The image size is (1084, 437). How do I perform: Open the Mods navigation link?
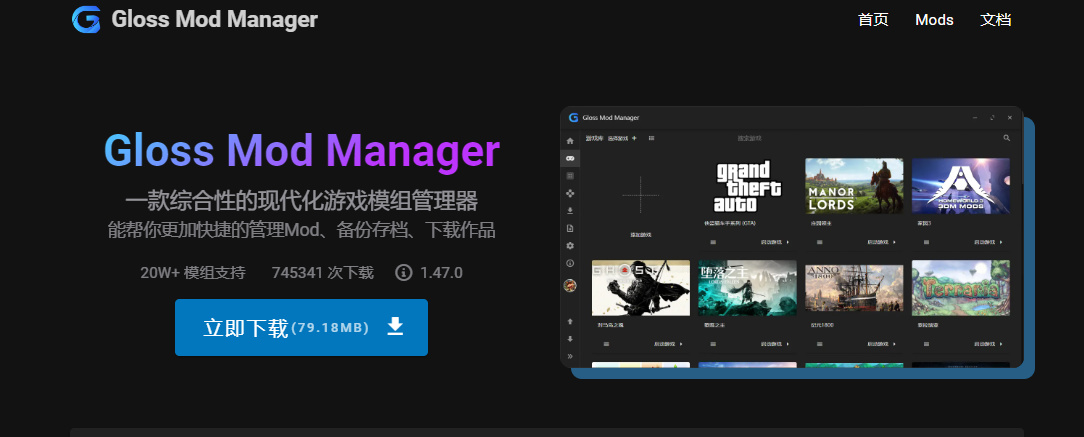click(934, 20)
